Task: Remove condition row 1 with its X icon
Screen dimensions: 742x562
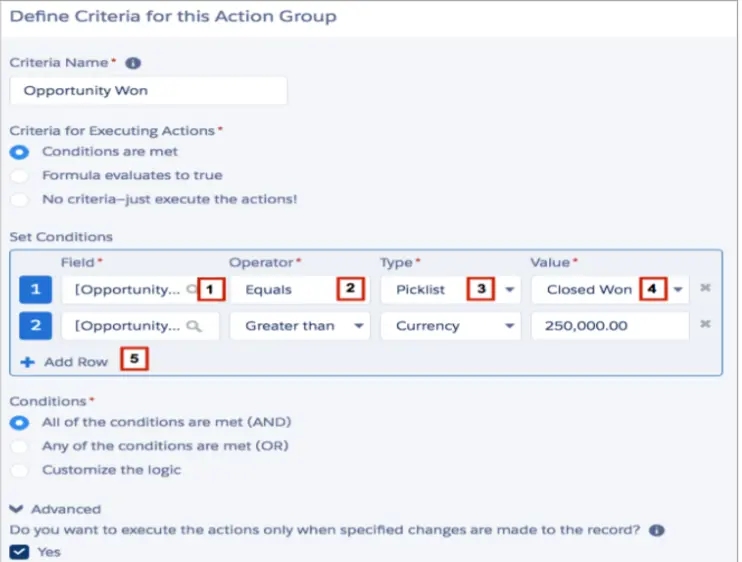Action: 705,288
